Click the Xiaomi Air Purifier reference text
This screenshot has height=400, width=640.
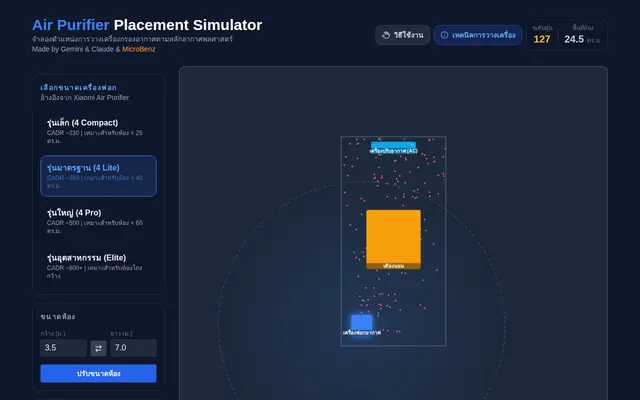click(84, 98)
